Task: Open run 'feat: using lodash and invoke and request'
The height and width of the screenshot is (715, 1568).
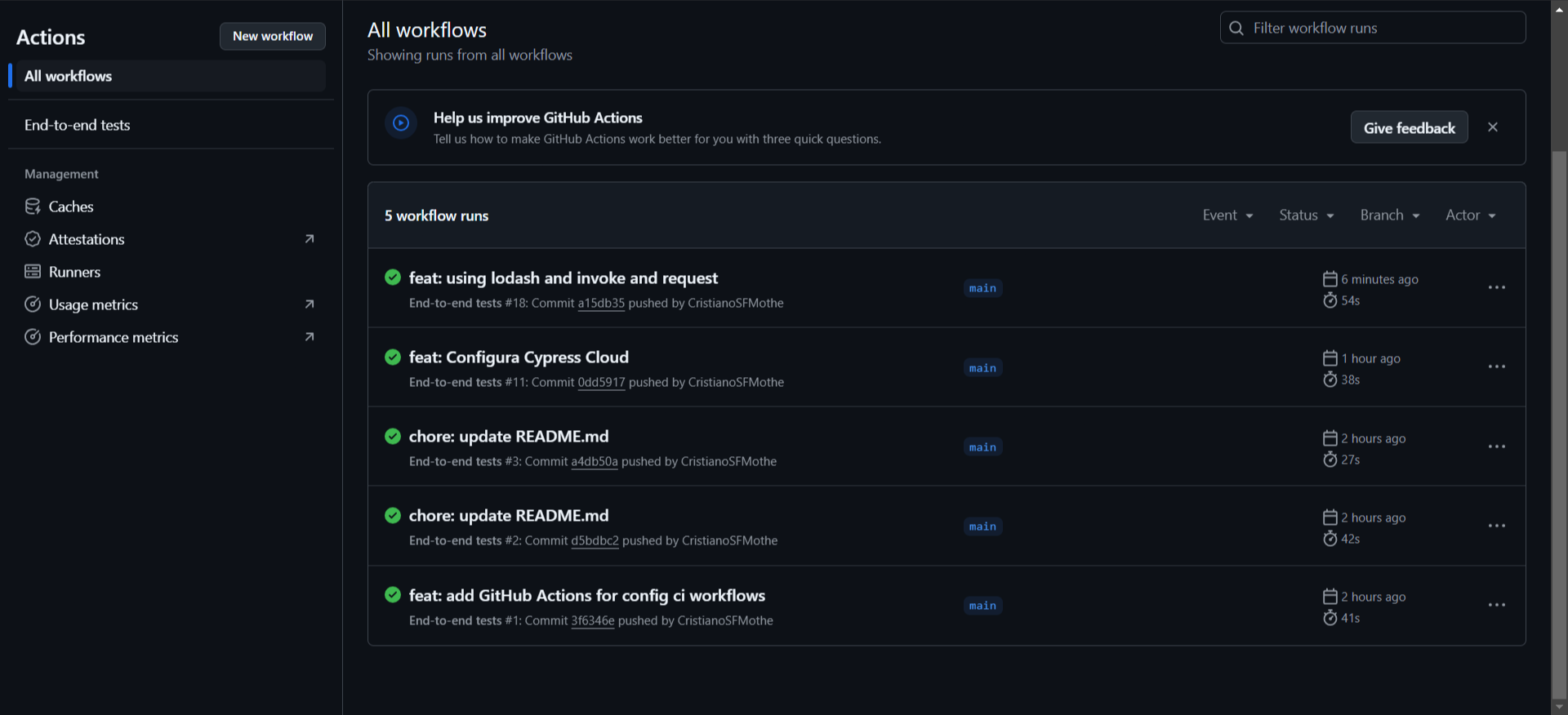Action: [563, 278]
